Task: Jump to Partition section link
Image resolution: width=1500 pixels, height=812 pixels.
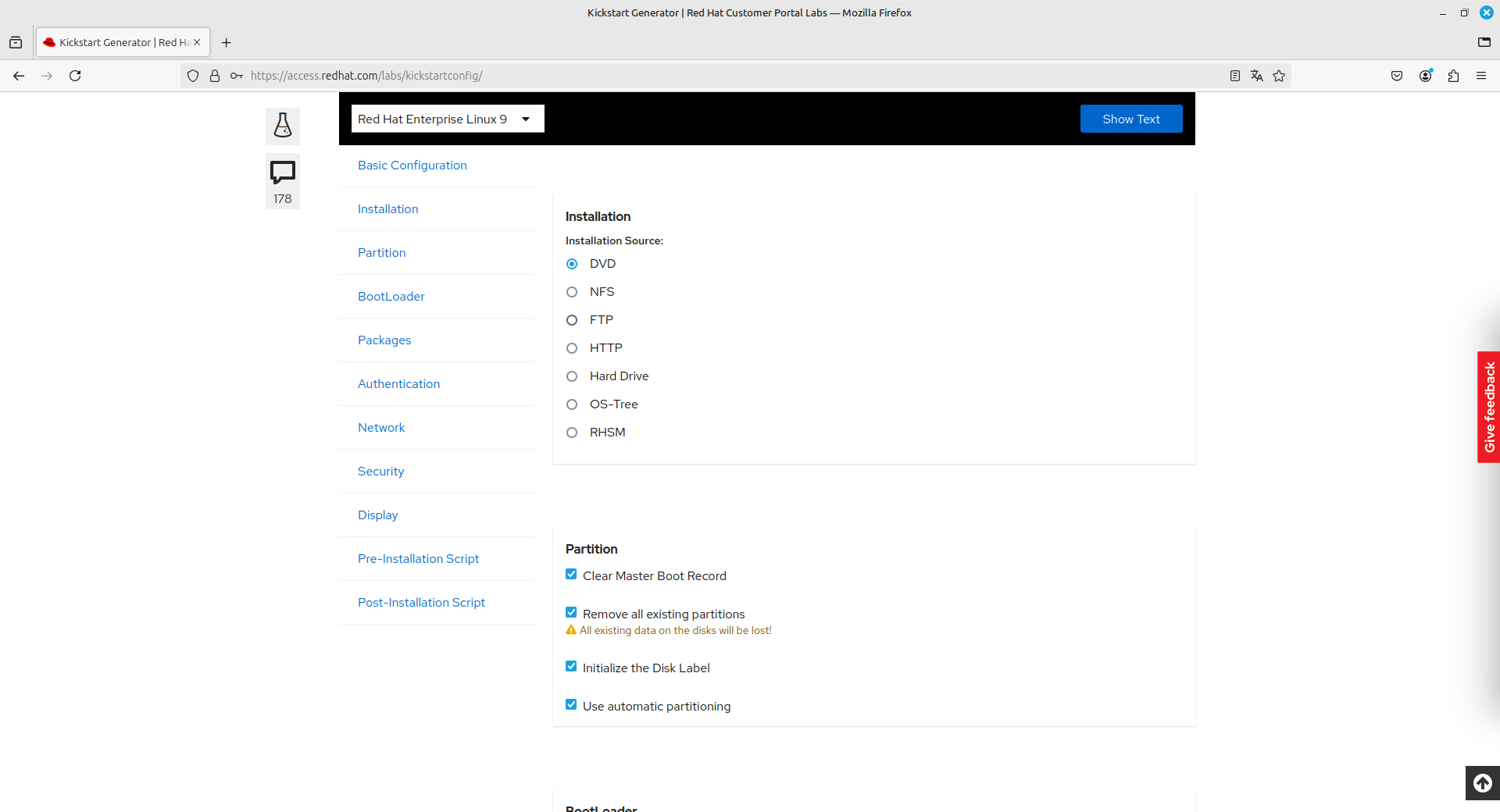Action: pos(382,253)
